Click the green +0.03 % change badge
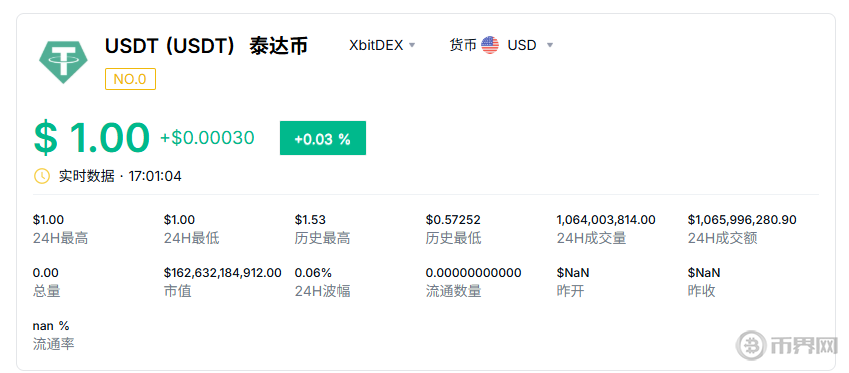 pyautogui.click(x=323, y=138)
